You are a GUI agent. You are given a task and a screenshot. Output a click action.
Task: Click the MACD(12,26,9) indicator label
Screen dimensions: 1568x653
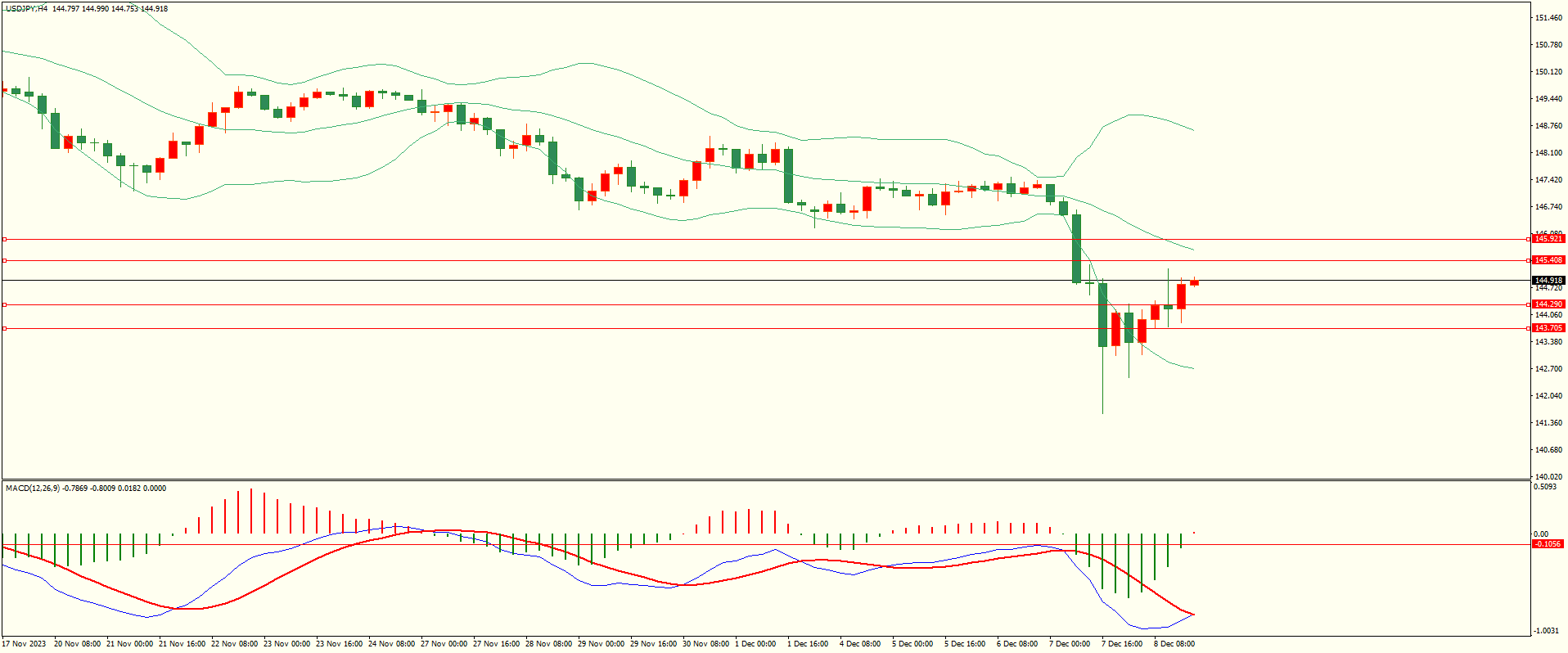click(x=33, y=489)
